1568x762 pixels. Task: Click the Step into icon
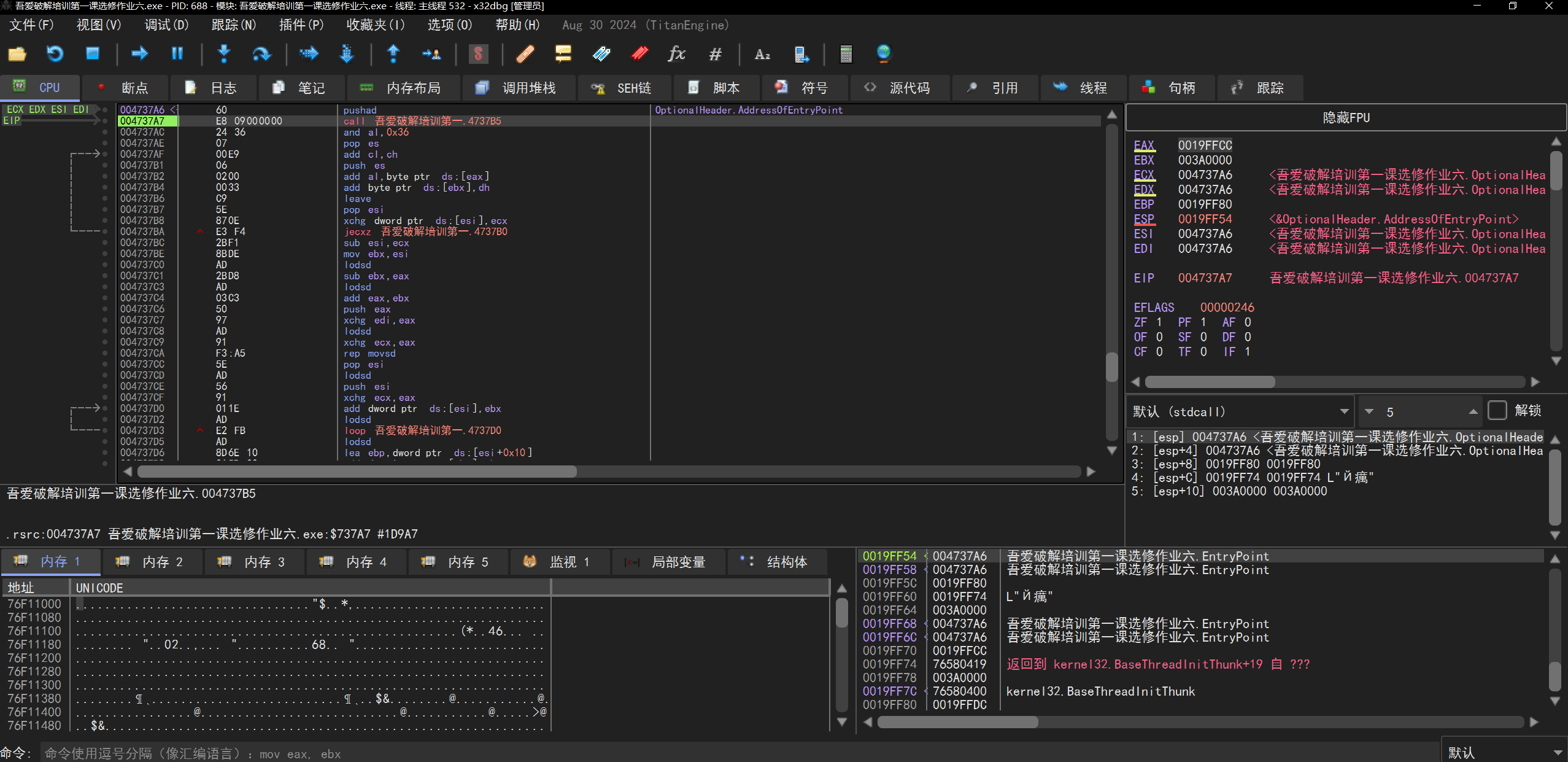click(224, 54)
